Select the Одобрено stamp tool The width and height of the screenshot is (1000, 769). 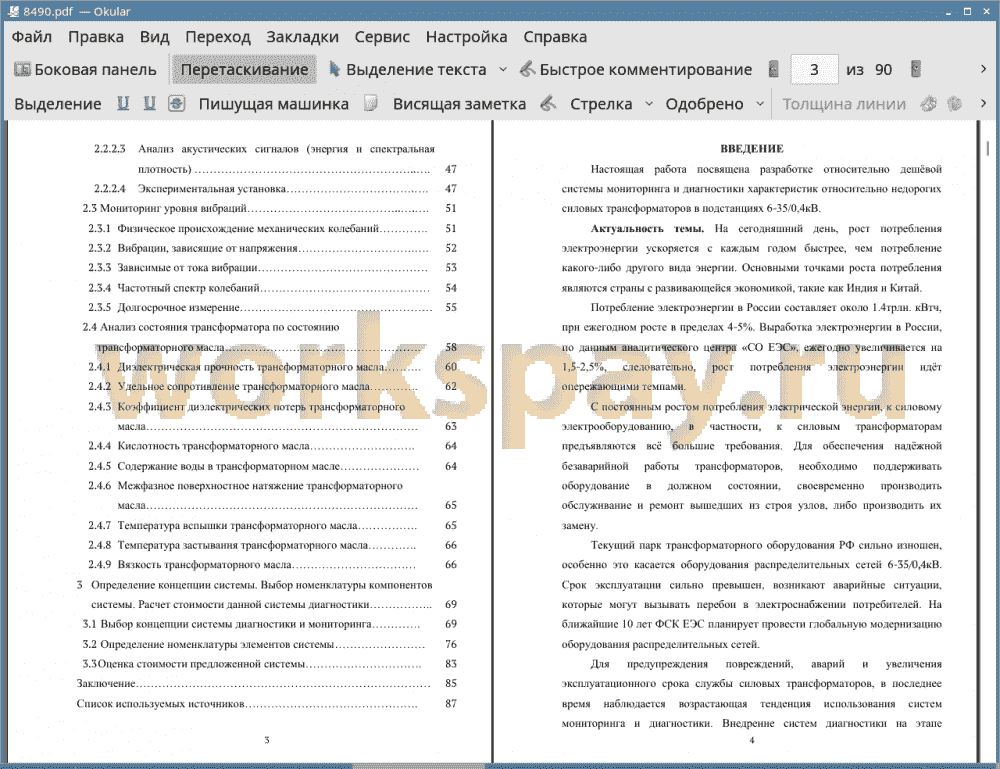704,104
